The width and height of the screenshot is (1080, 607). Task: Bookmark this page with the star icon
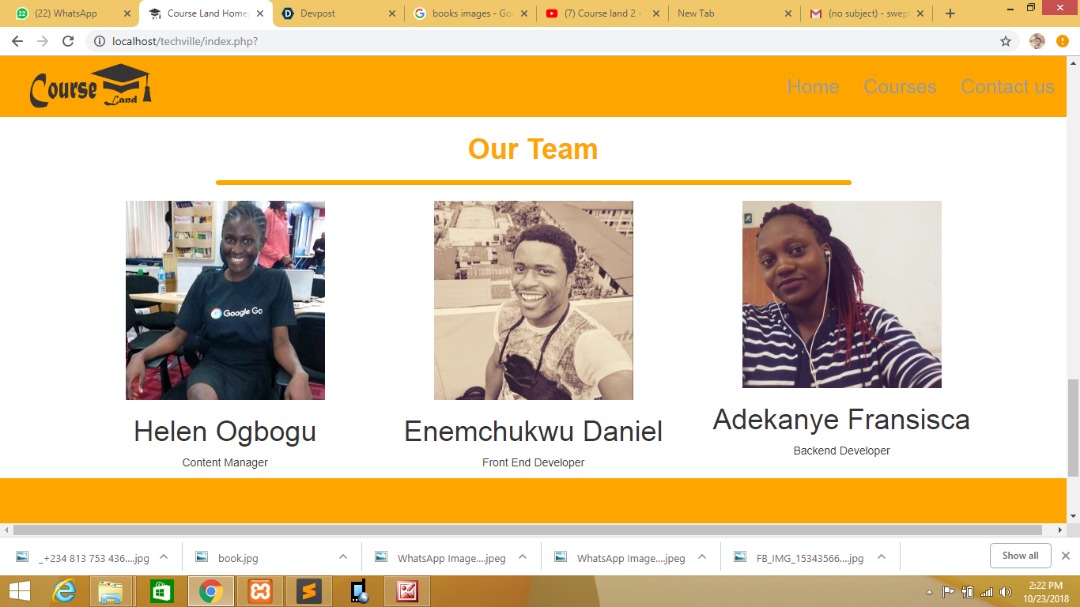pyautogui.click(x=1006, y=41)
